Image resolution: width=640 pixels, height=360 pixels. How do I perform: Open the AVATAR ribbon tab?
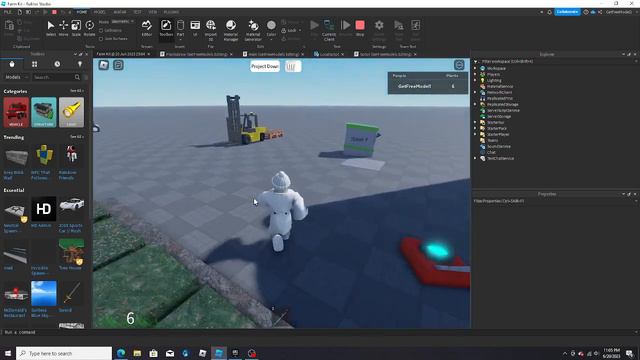[x=120, y=12]
